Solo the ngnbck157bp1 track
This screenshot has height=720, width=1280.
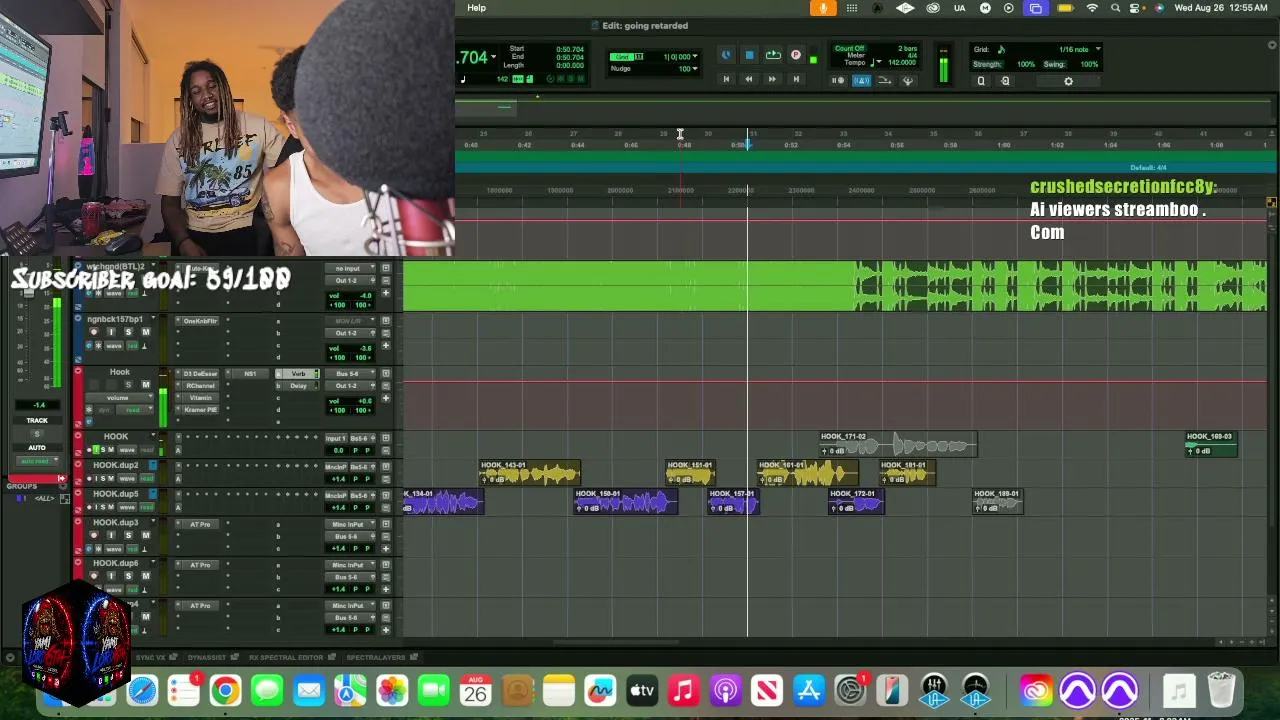pos(128,332)
